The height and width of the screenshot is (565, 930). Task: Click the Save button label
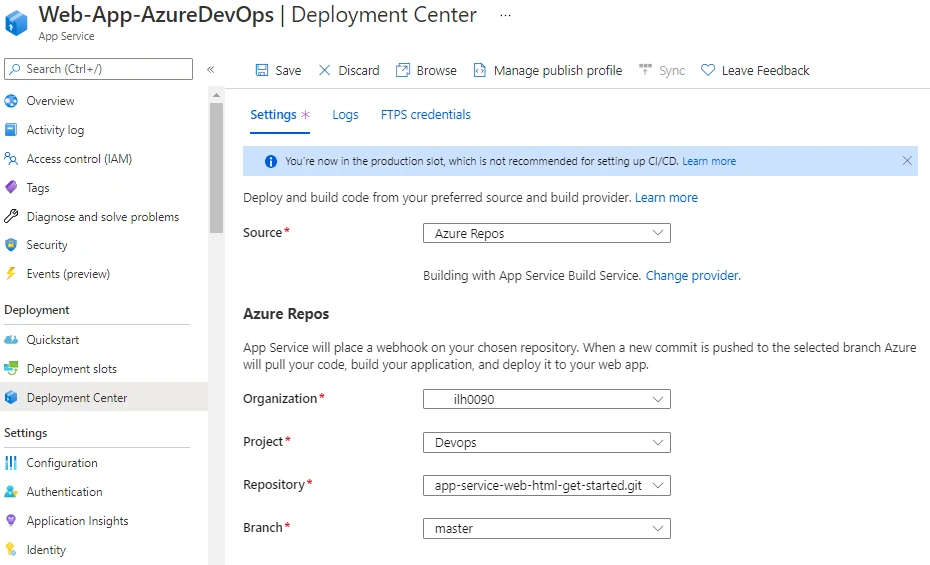288,71
